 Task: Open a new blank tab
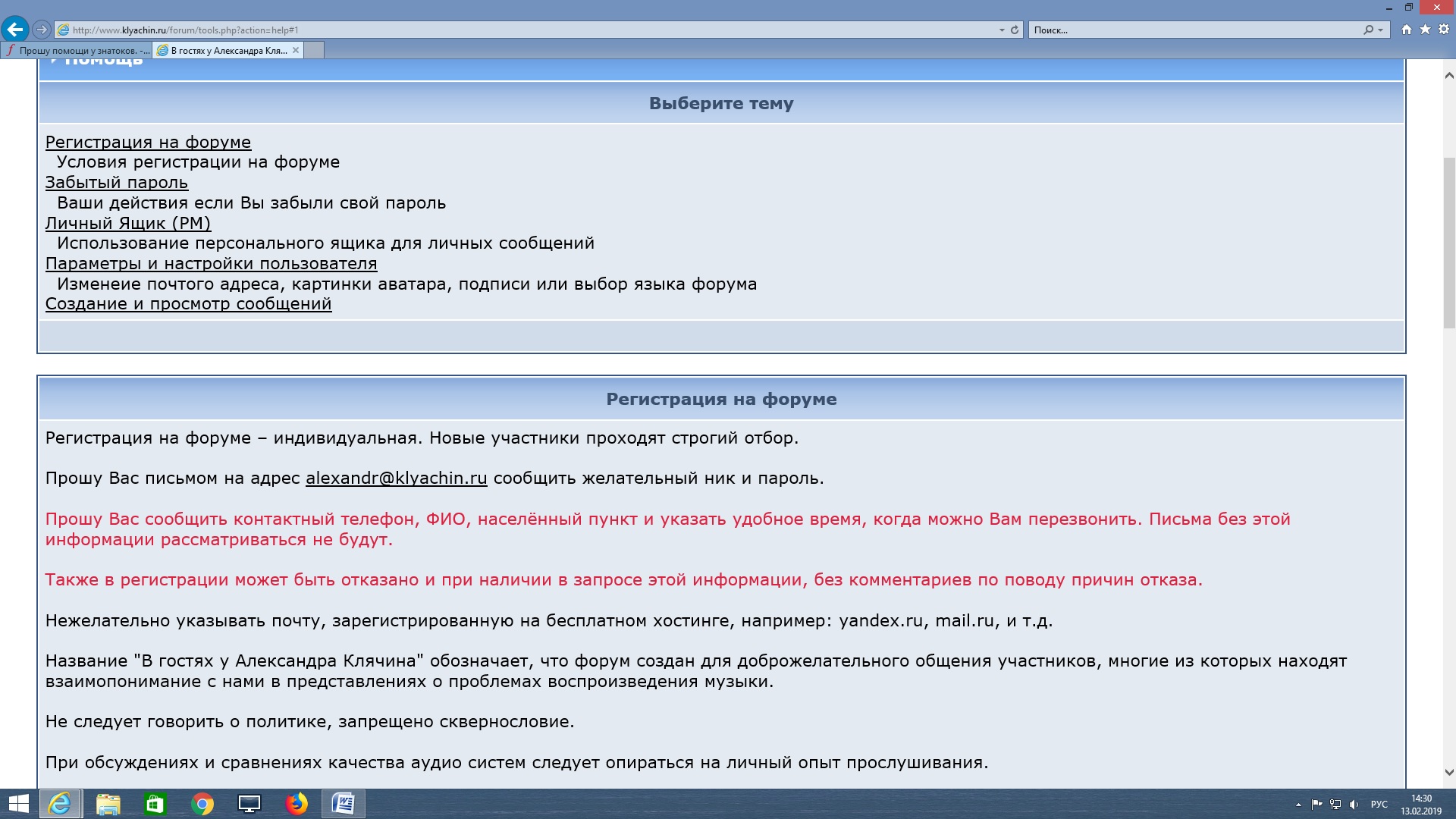tap(314, 50)
